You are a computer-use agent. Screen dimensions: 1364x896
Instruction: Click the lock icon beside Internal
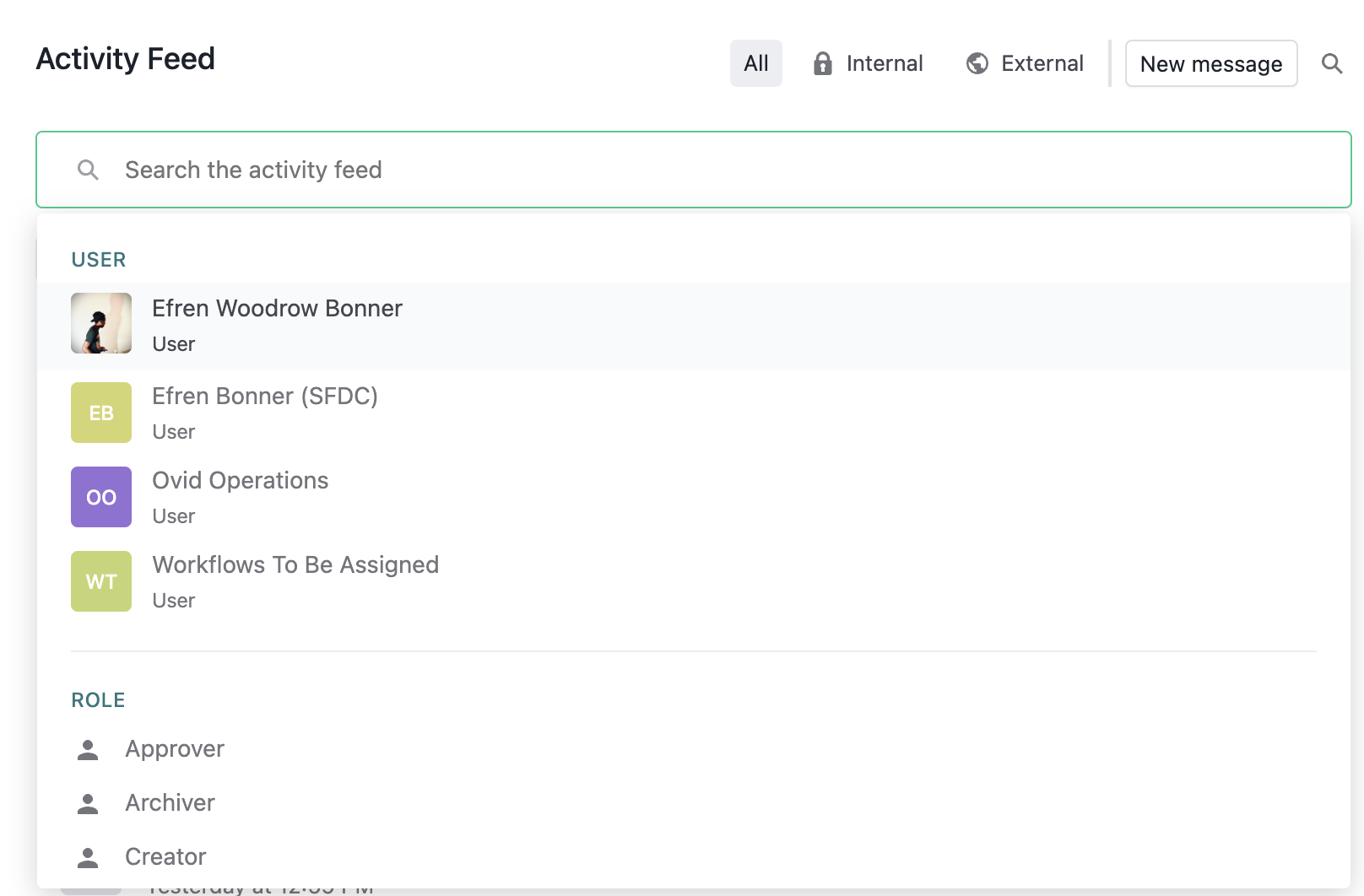(821, 63)
